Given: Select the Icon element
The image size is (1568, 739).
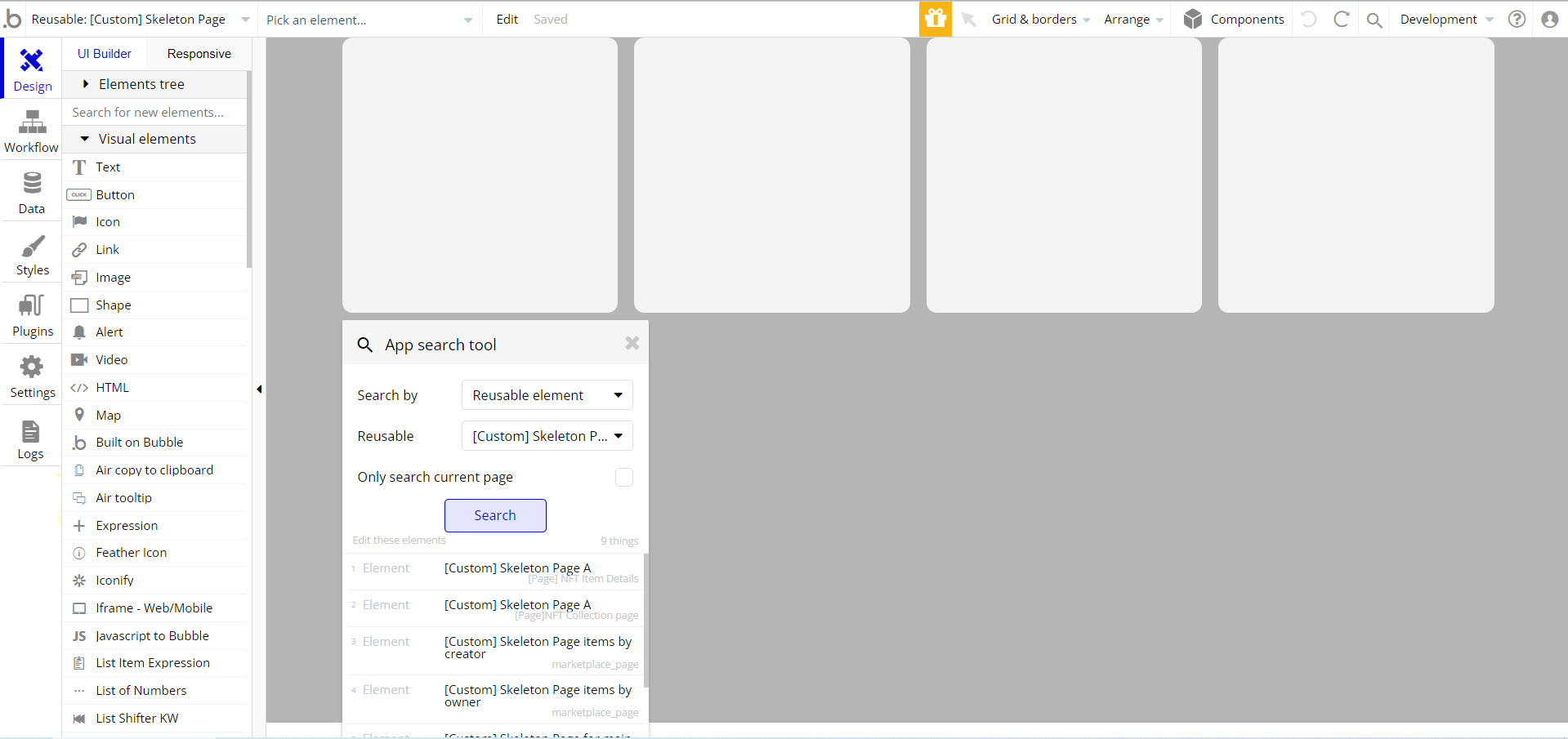Looking at the screenshot, I should click(x=154, y=222).
